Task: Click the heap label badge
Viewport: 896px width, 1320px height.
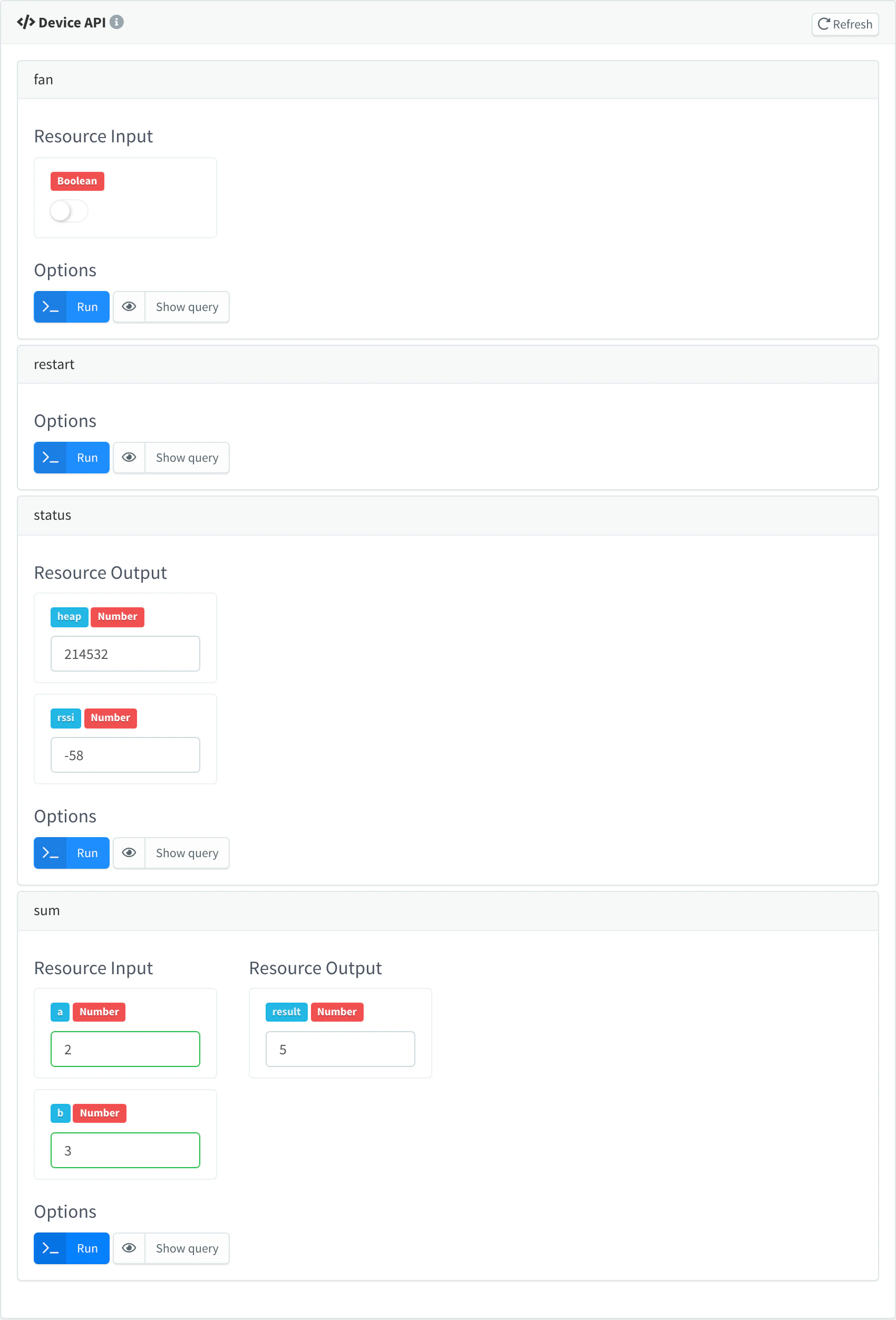Action: pyautogui.click(x=69, y=617)
